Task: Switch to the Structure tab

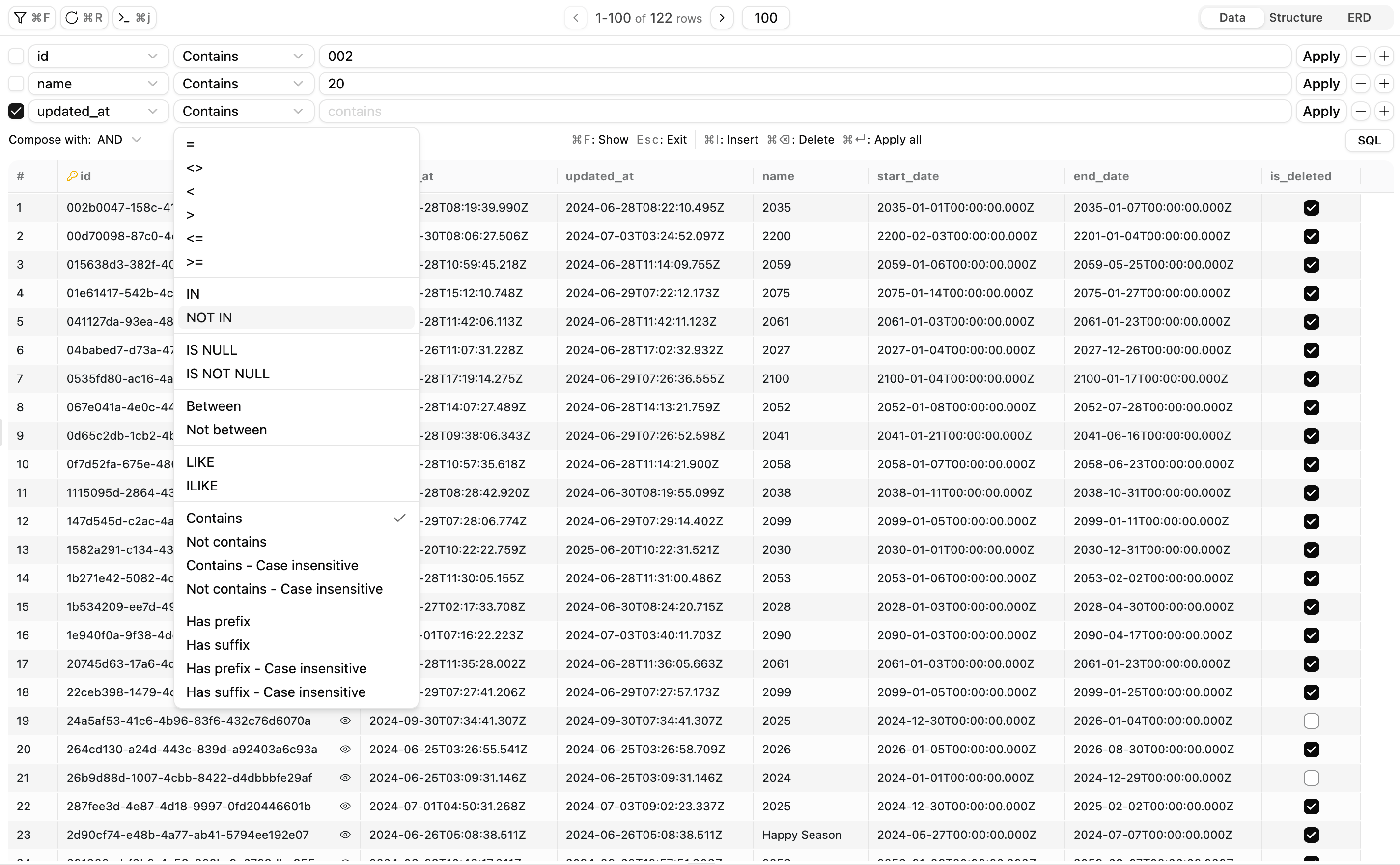Action: [x=1295, y=18]
